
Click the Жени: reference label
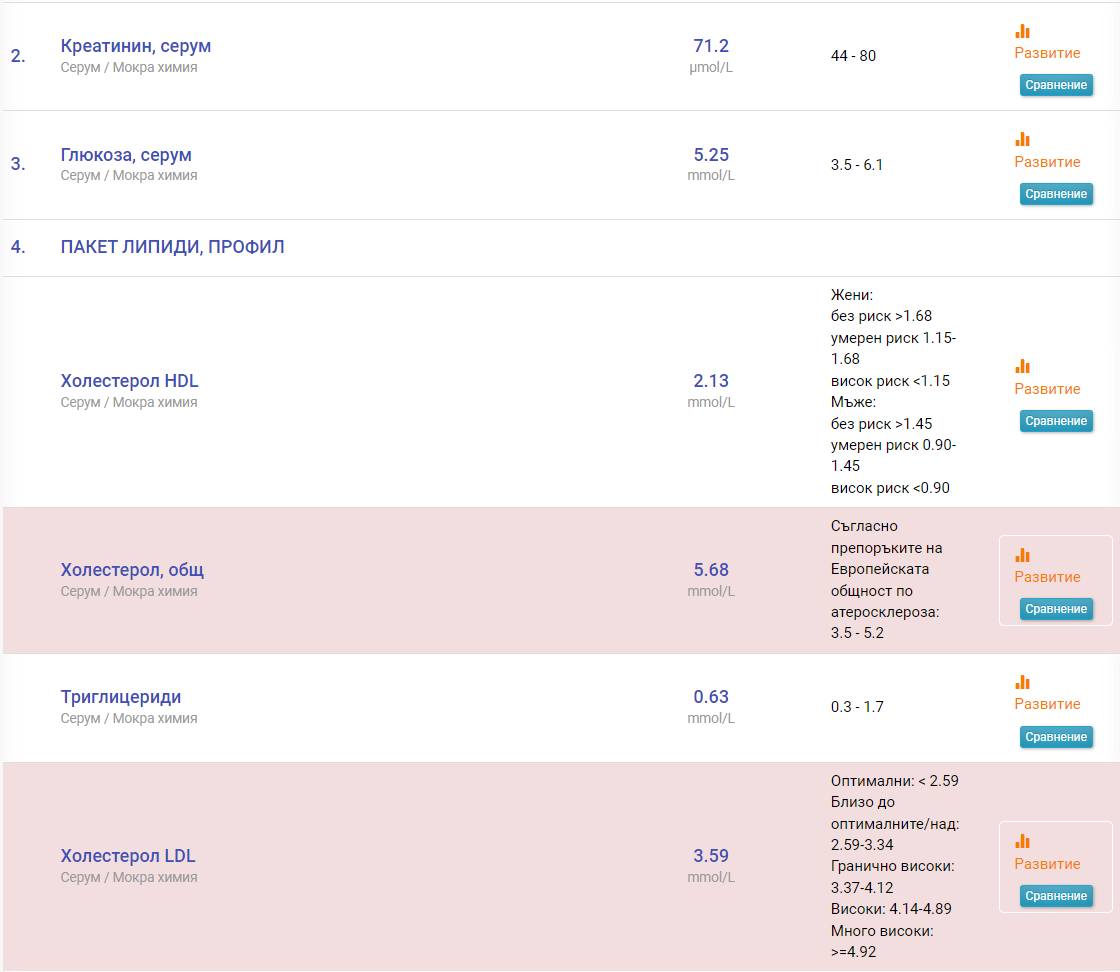(x=851, y=295)
